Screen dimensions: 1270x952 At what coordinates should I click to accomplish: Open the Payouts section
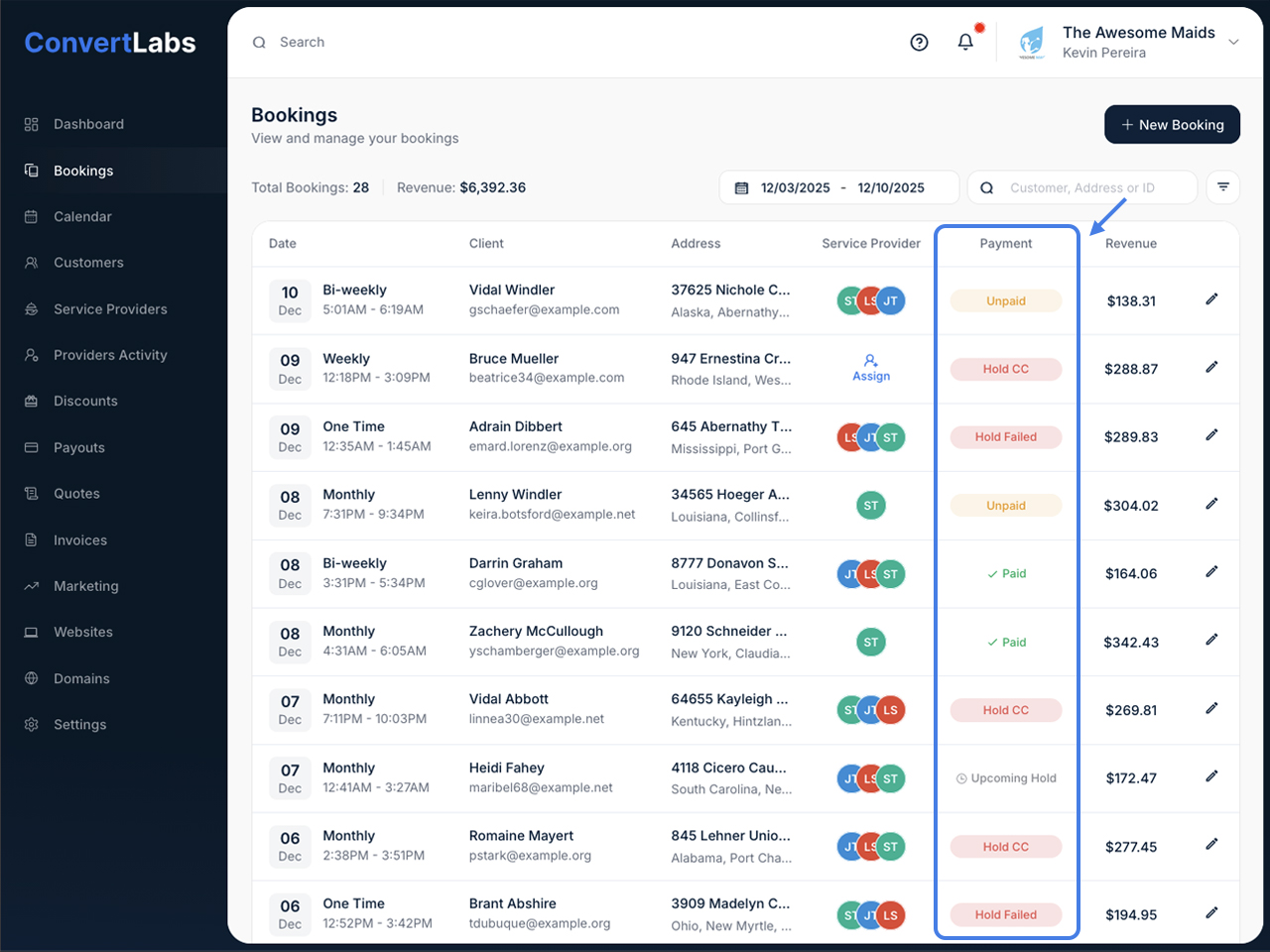coord(79,448)
